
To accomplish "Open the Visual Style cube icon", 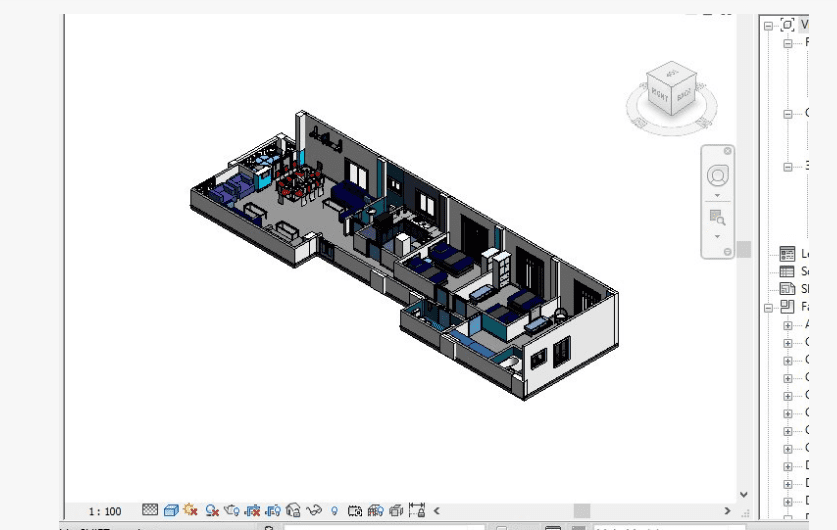I will 171,511.
